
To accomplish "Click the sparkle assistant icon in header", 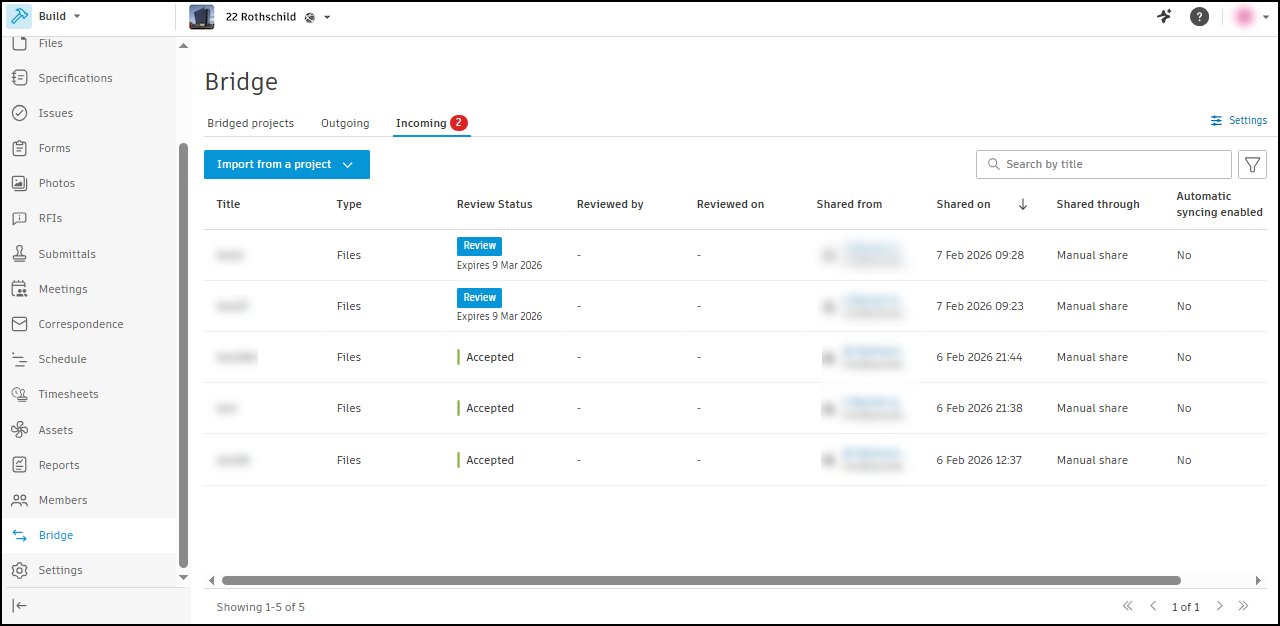I will 1164,16.
